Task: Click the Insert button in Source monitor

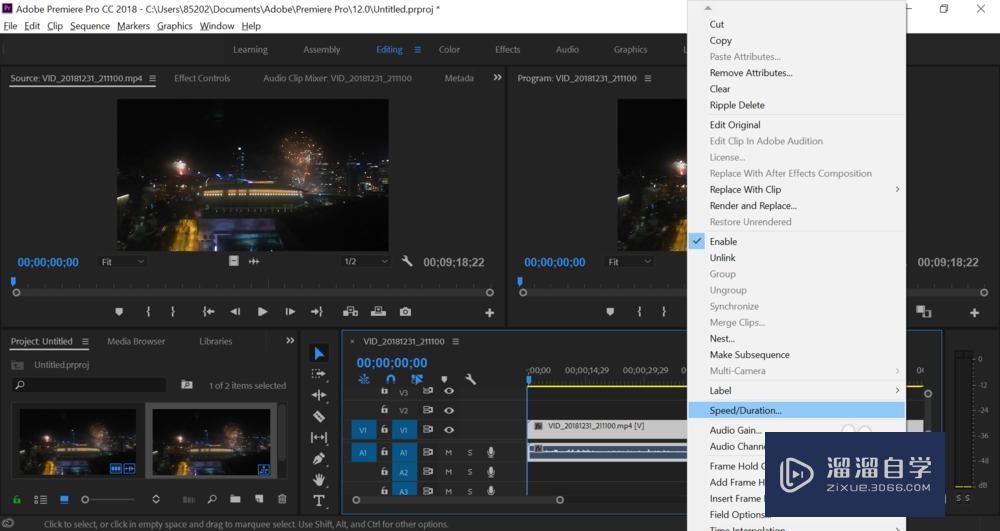Action: coord(350,312)
